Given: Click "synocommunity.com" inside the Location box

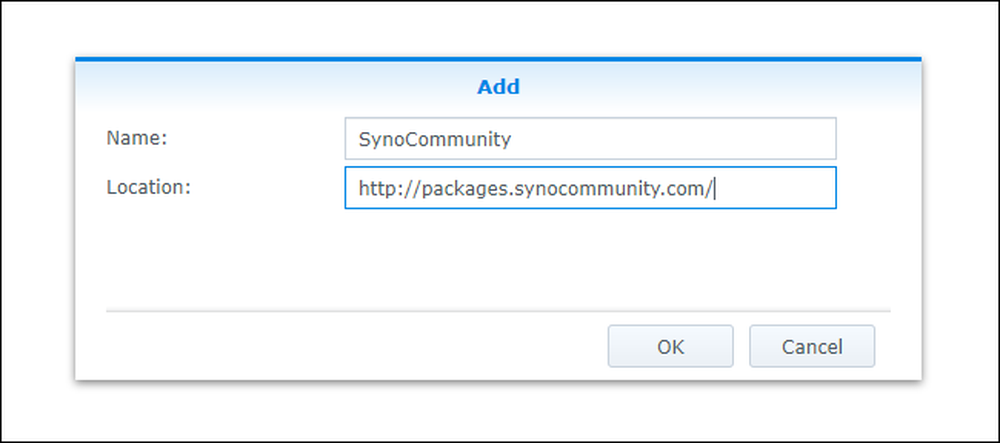Looking at the screenshot, I should tap(607, 189).
